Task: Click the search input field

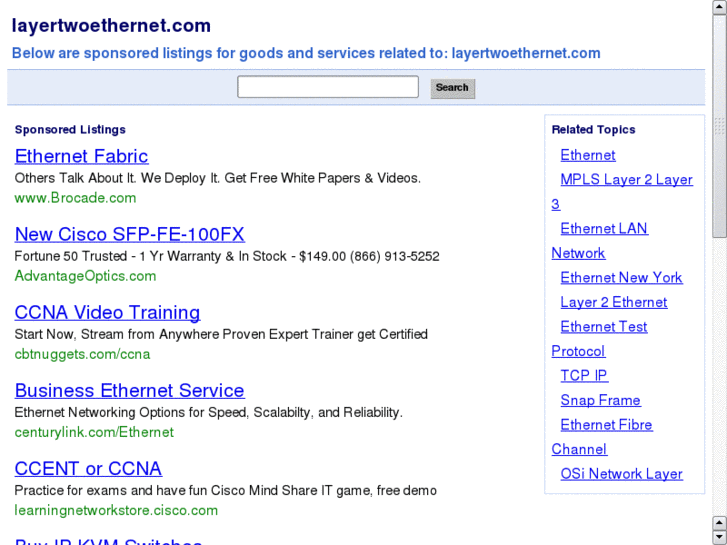Action: (x=328, y=87)
